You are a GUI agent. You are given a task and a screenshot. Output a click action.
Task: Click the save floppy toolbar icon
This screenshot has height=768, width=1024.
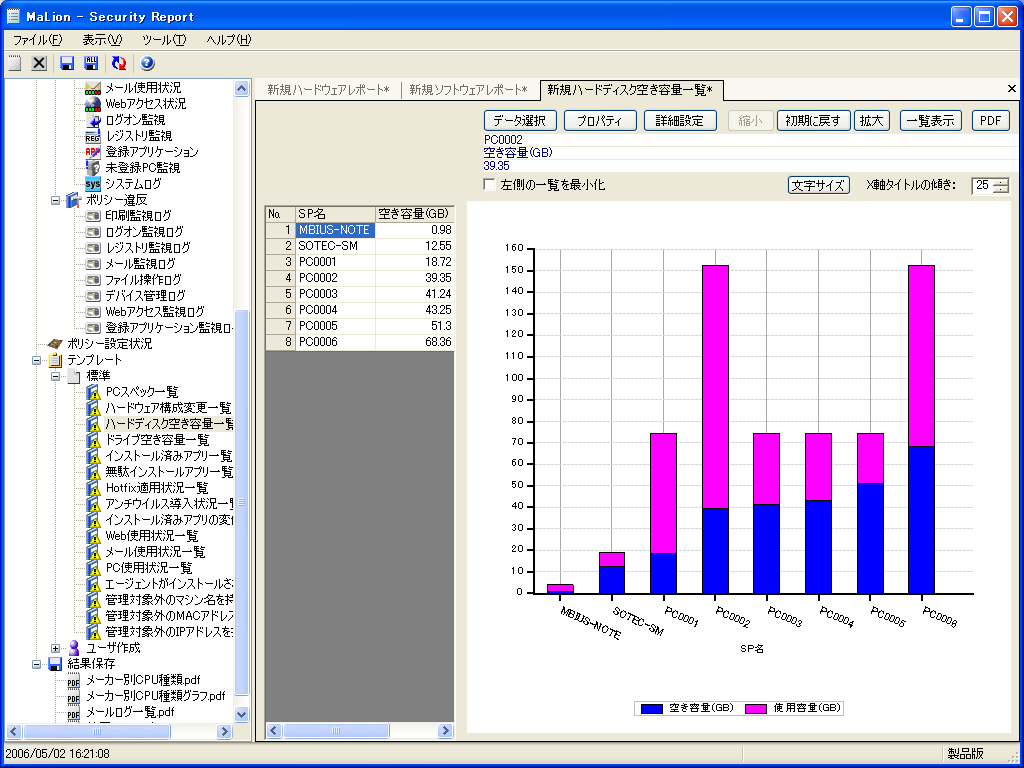click(67, 63)
